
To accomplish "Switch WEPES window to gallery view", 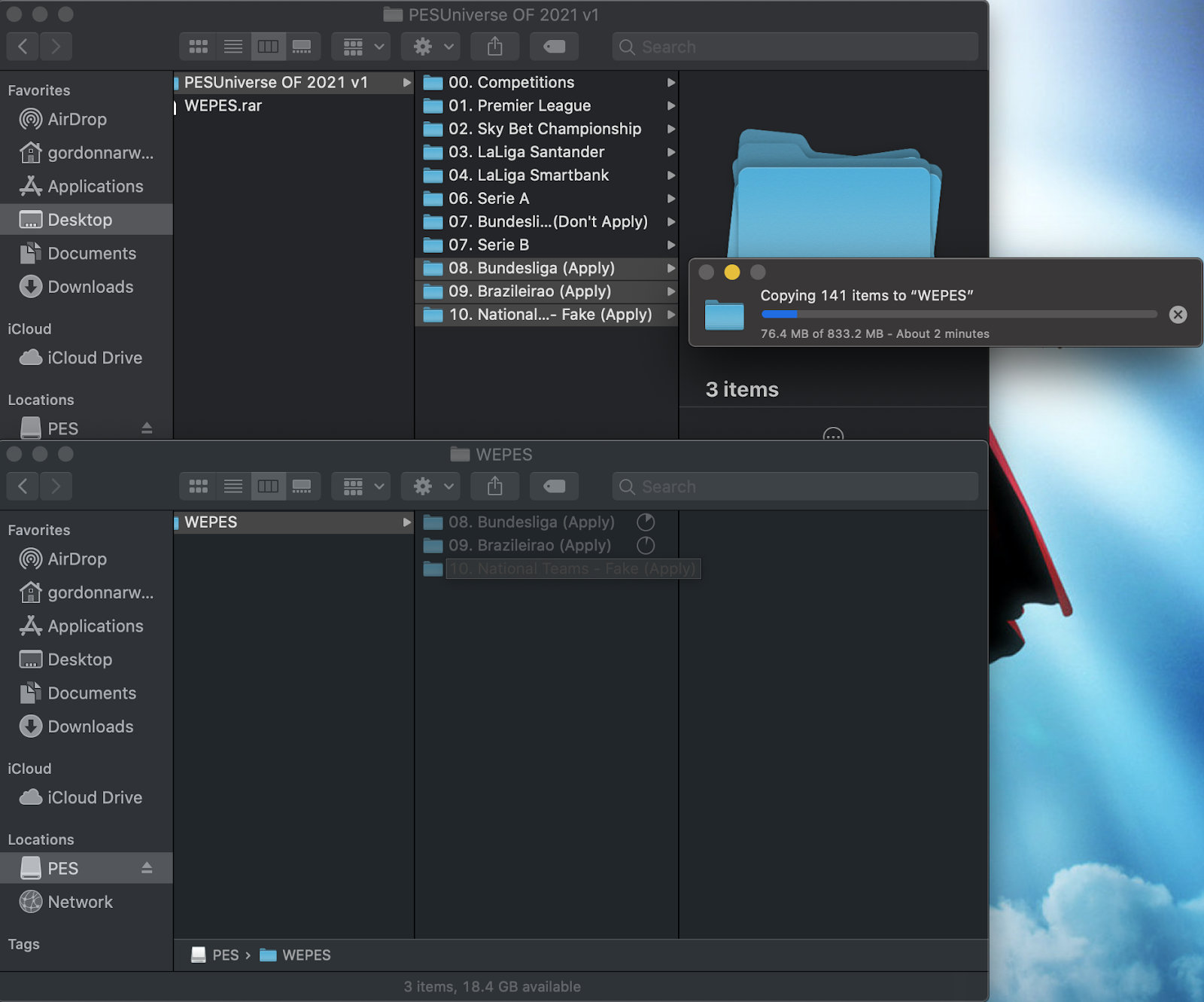I will [x=303, y=486].
